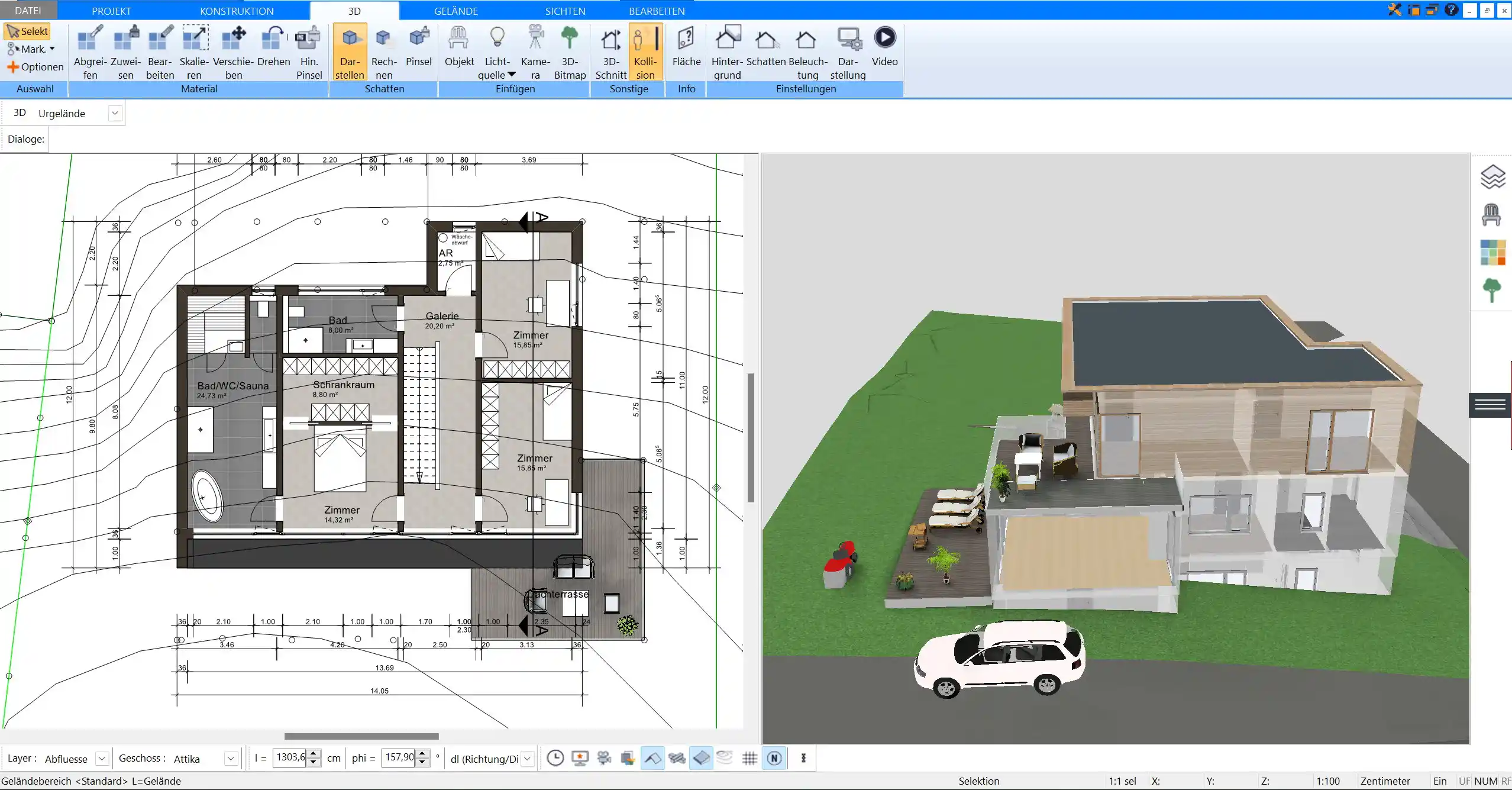Image resolution: width=1512 pixels, height=790 pixels.
Task: Increase the length l value with stepper
Action: click(314, 754)
